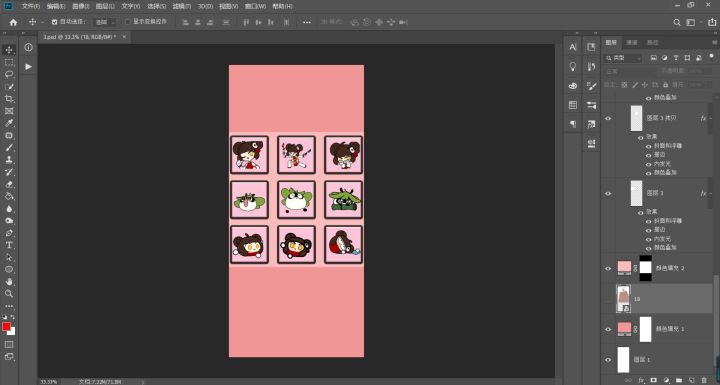Click the foreground red color swatch

click(x=6, y=326)
